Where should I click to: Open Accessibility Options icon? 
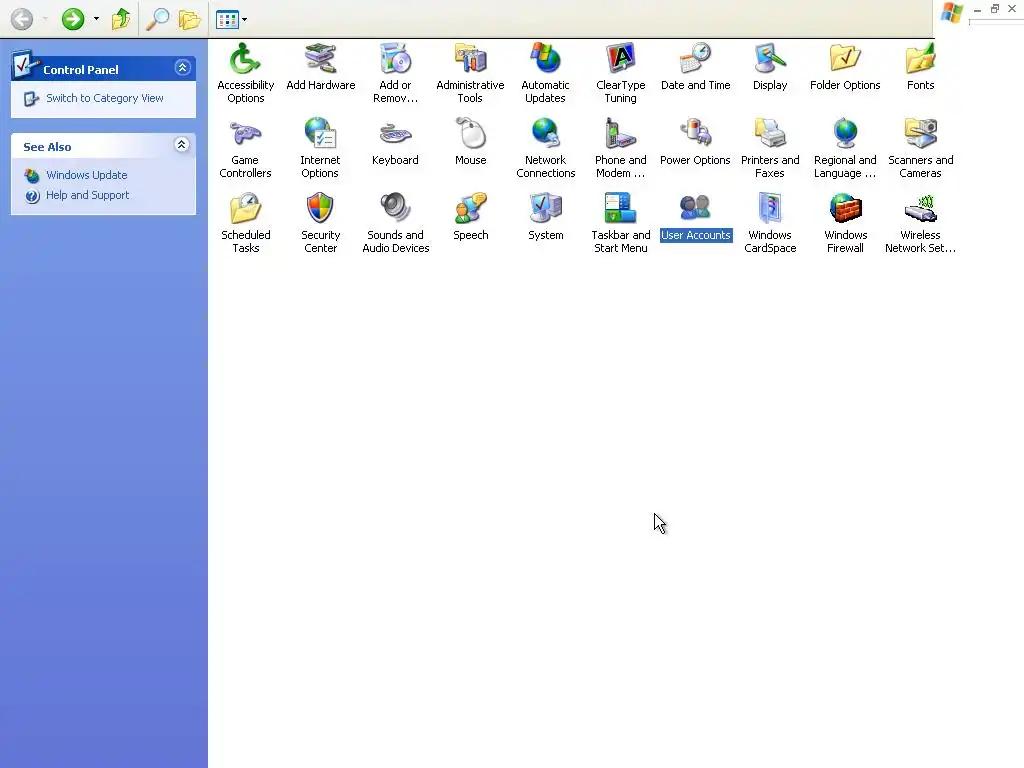click(245, 59)
